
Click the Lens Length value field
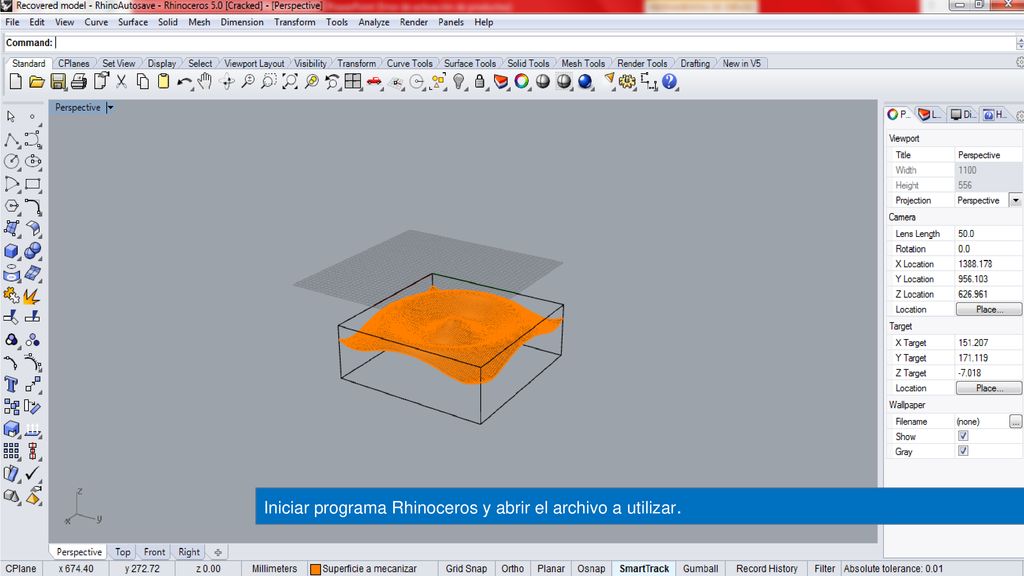(x=989, y=233)
